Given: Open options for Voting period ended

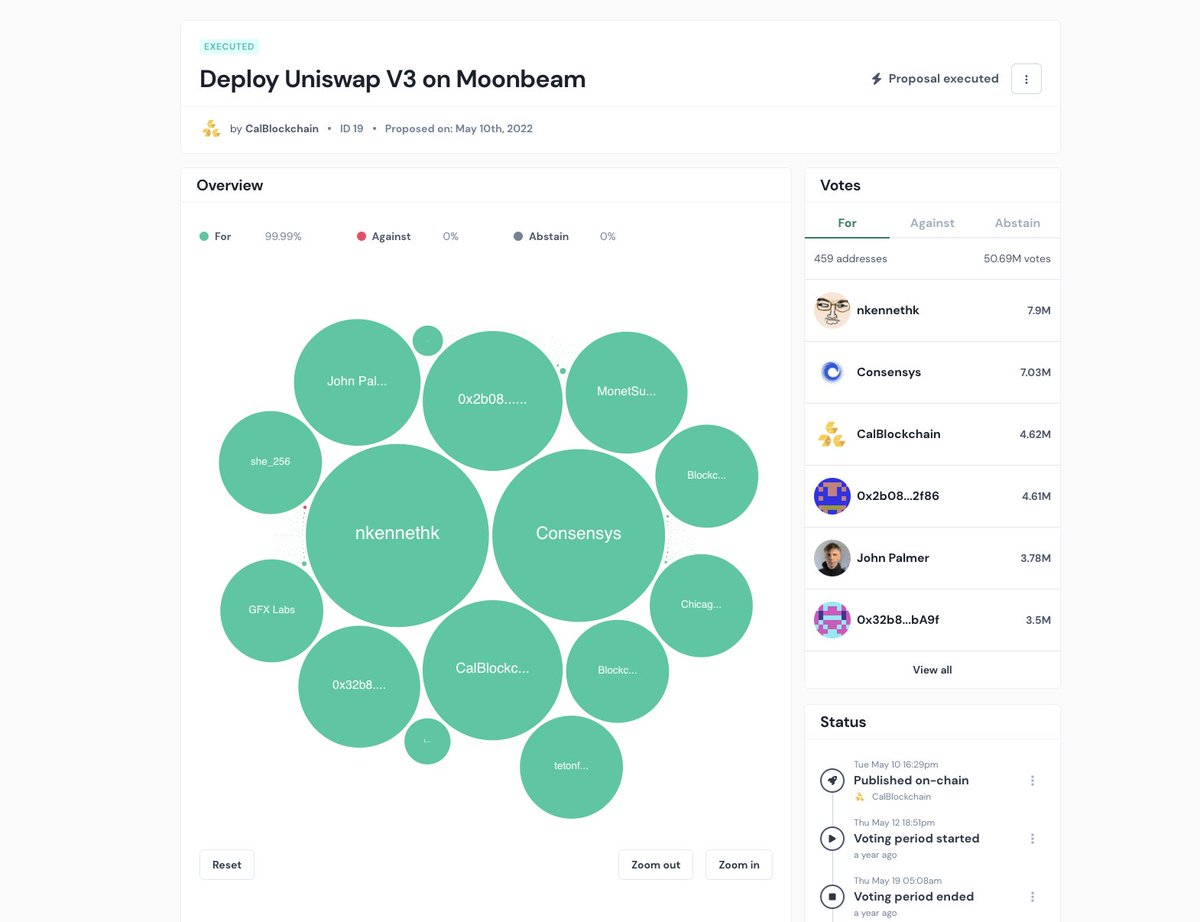Looking at the screenshot, I should click(1032, 896).
